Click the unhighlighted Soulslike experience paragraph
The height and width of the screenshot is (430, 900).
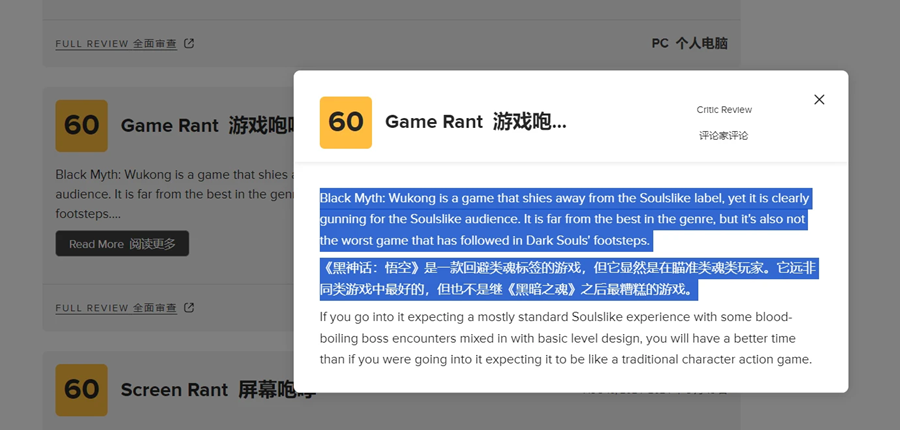[x=566, y=339]
